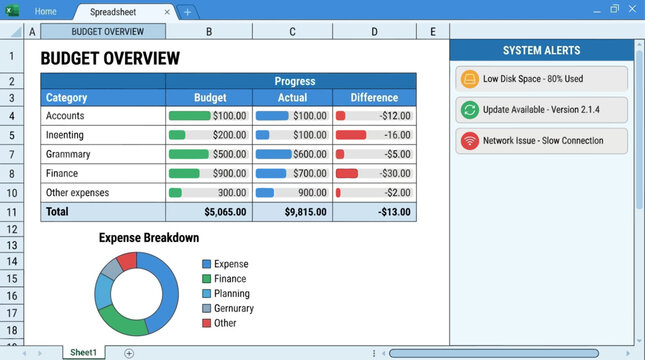Click the Expense Breakdown chart title

(149, 238)
